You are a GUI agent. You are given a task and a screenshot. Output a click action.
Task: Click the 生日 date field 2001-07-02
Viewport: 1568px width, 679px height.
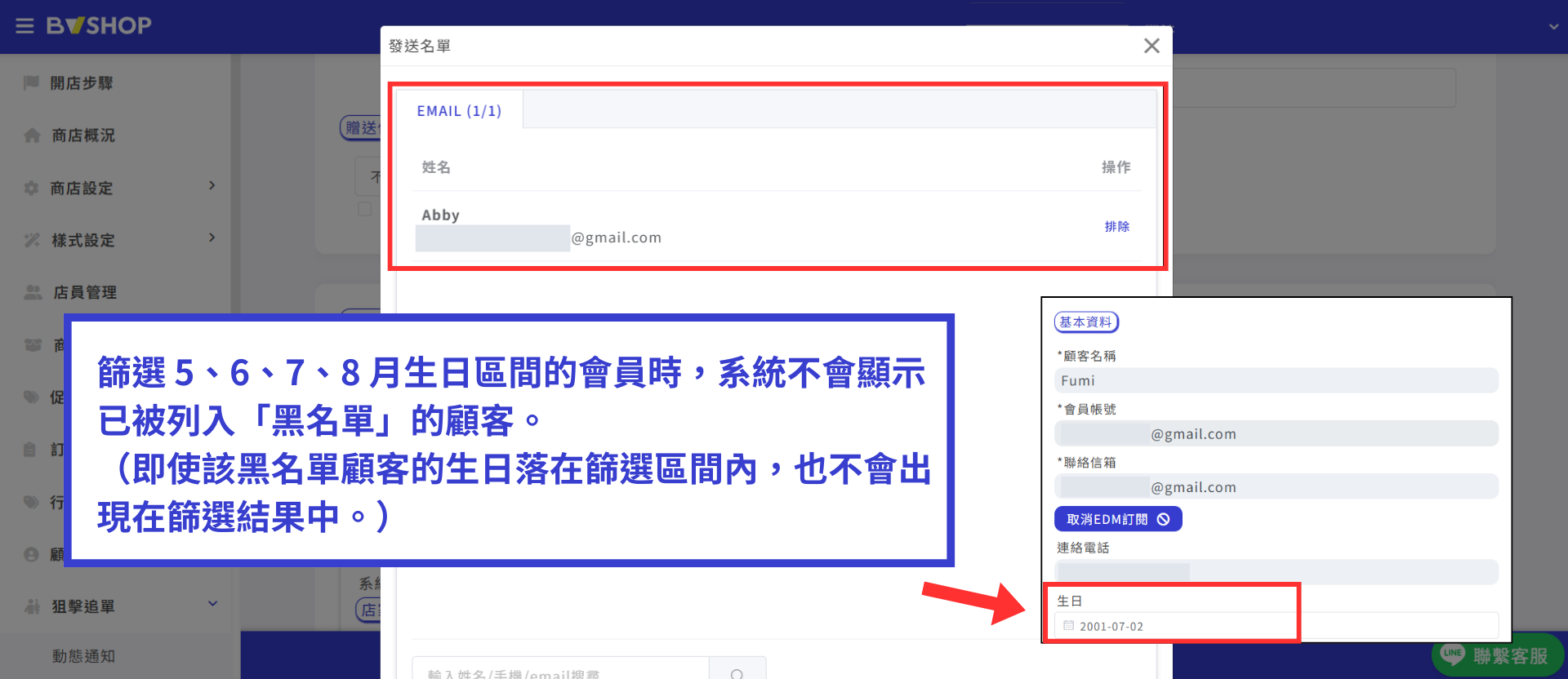point(1276,626)
